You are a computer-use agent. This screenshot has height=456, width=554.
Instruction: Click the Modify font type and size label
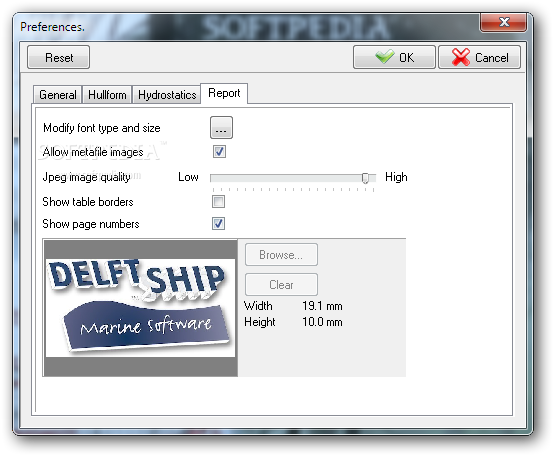click(102, 128)
